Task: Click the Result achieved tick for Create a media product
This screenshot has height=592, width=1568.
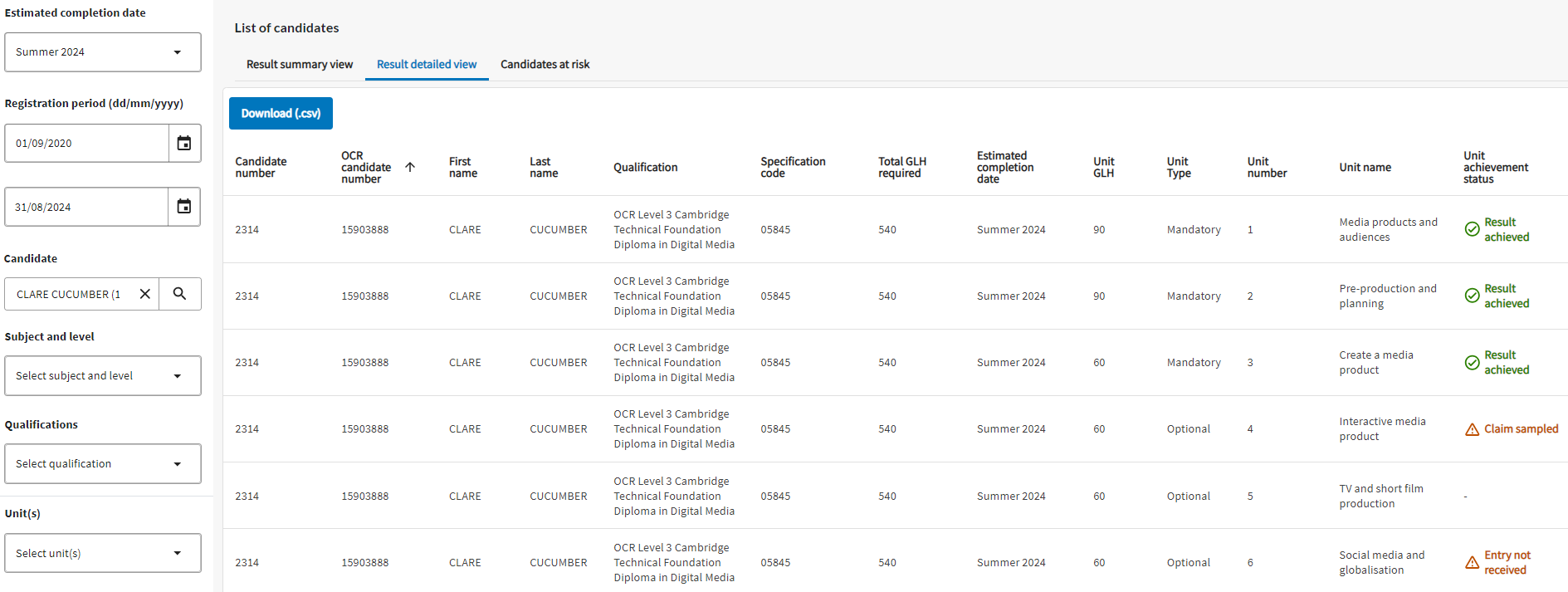Action: click(x=1472, y=363)
